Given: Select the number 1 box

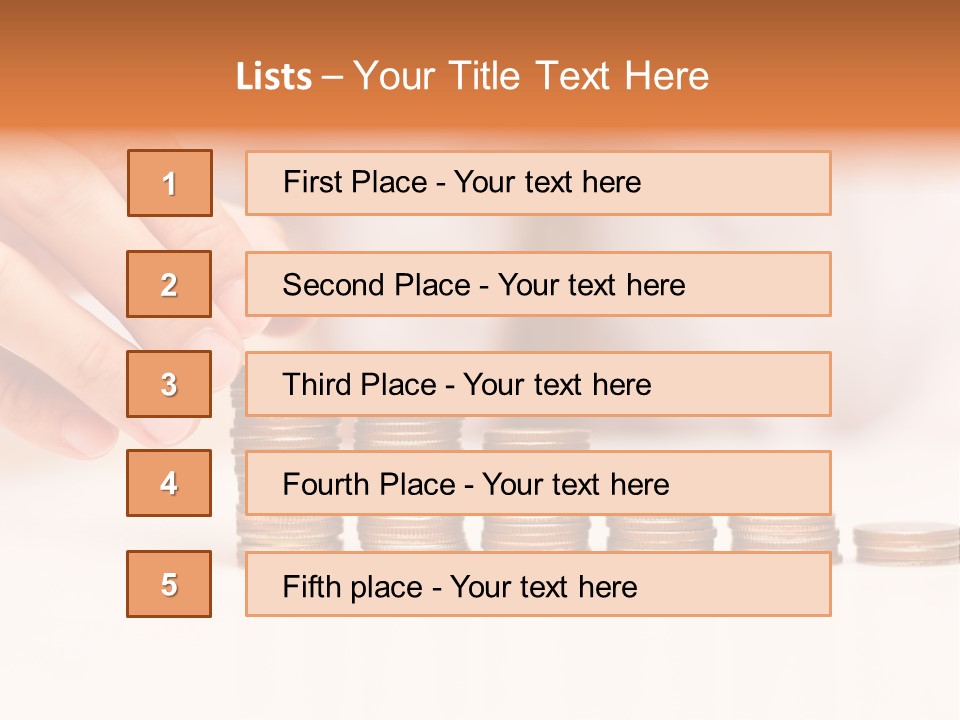Looking at the screenshot, I should coord(170,183).
